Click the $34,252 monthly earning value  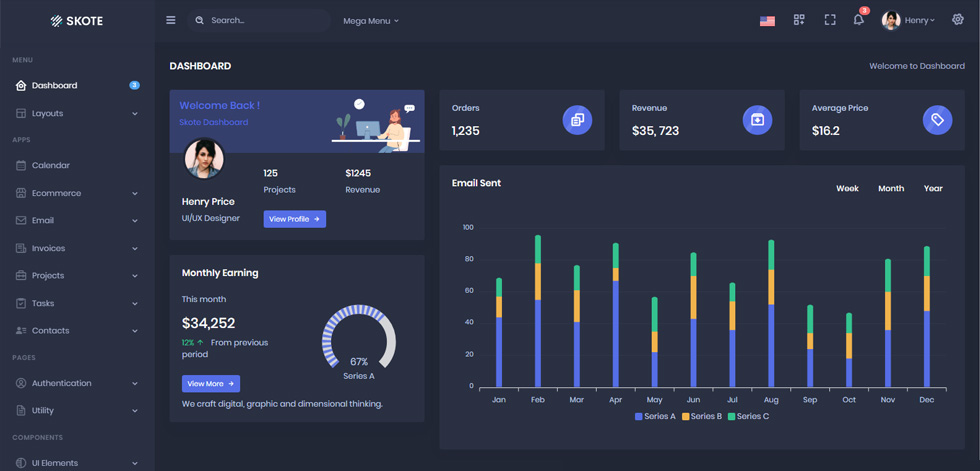[208, 323]
